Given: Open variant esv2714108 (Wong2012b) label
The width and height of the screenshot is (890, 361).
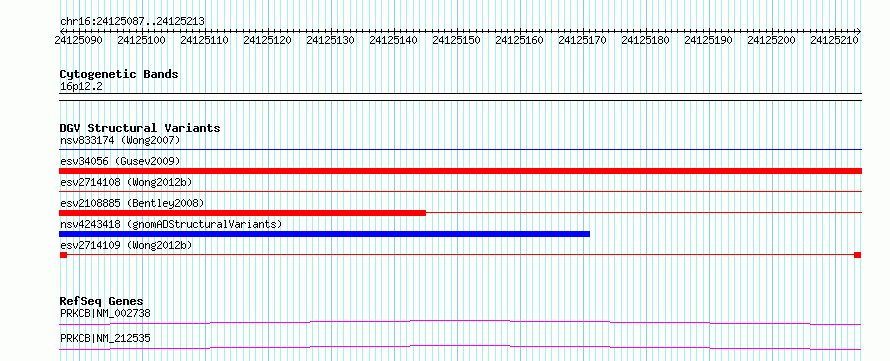Looking at the screenshot, I should [x=126, y=182].
